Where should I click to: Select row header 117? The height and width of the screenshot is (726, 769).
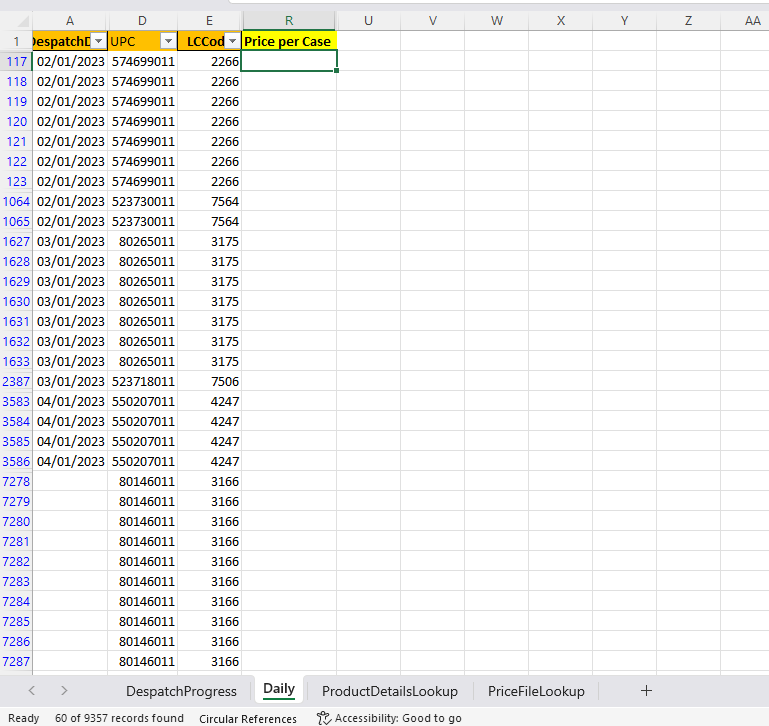(x=16, y=61)
